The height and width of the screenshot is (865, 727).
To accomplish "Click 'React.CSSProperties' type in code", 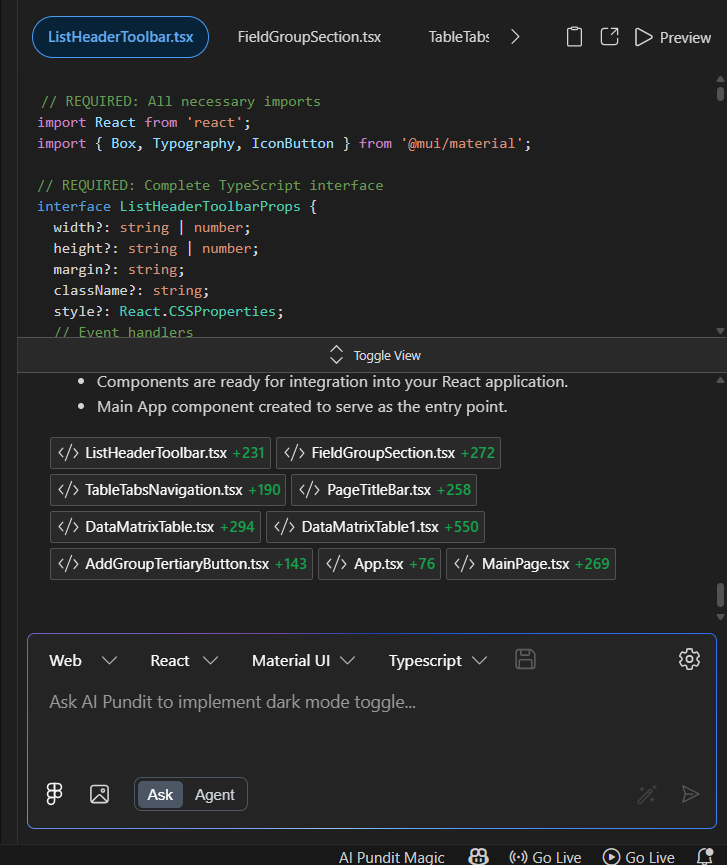I will 197,311.
